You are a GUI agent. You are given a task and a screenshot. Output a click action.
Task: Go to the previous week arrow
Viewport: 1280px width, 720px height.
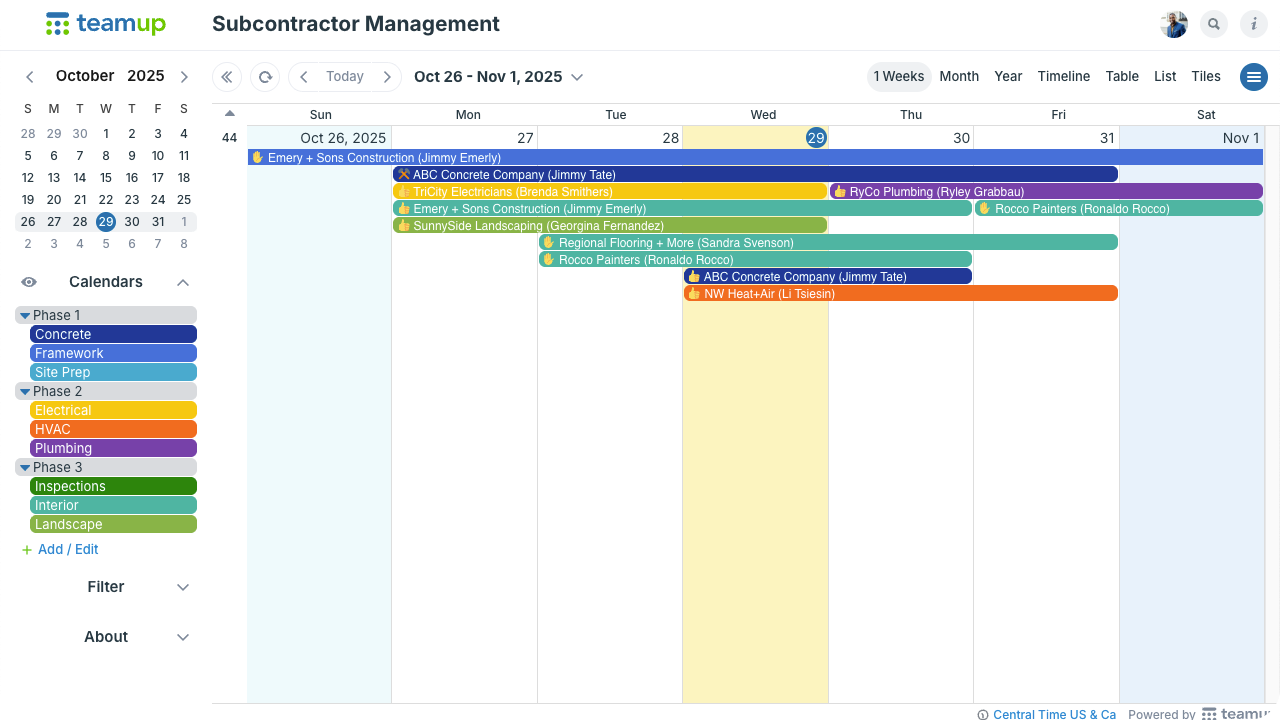(304, 77)
